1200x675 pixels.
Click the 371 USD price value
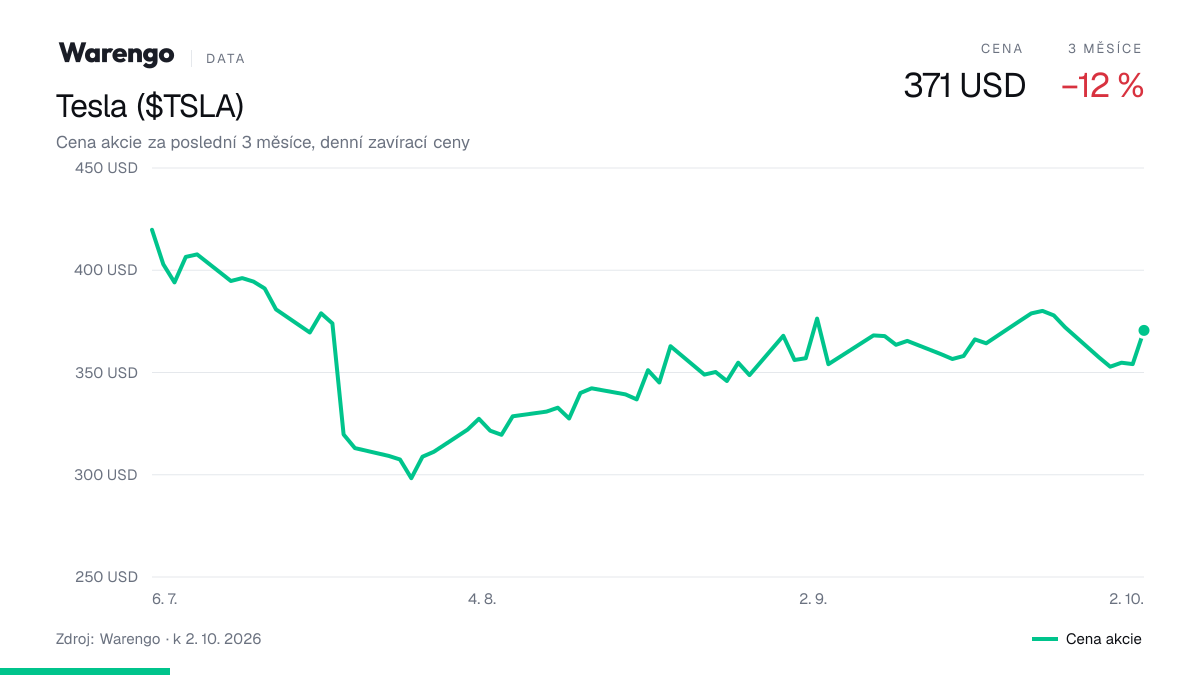(964, 86)
